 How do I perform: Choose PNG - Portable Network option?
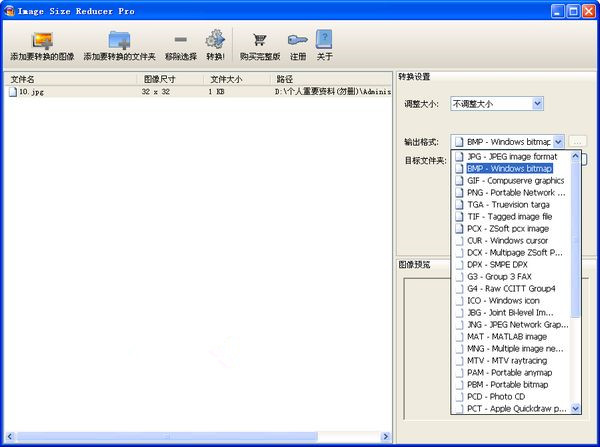tap(511, 193)
